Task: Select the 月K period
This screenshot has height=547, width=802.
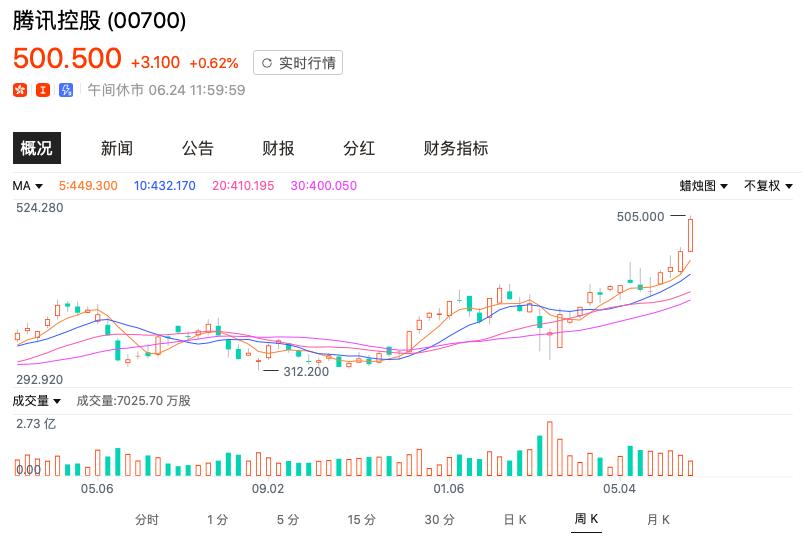Action: 658,519
